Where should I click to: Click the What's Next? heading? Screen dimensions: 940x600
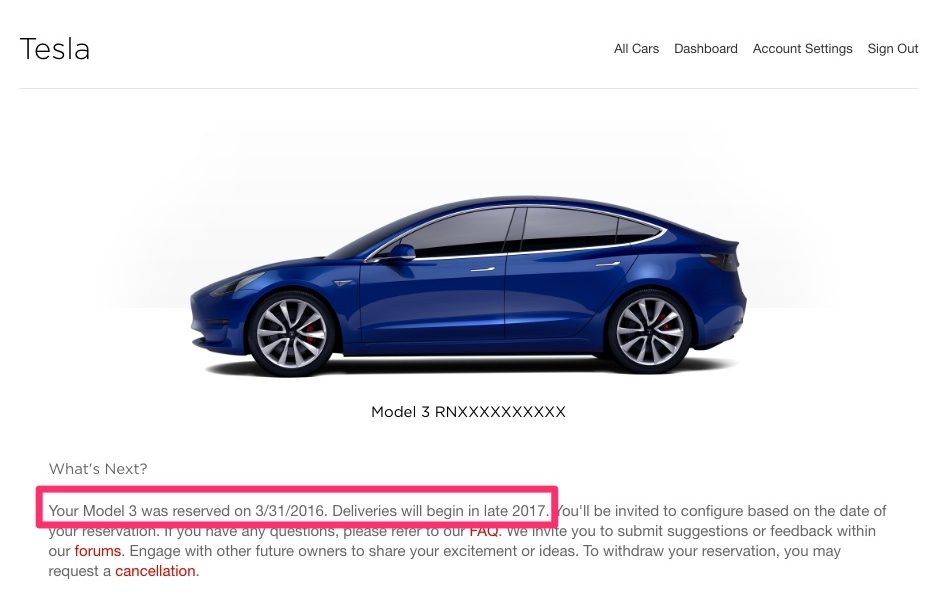[x=98, y=469]
